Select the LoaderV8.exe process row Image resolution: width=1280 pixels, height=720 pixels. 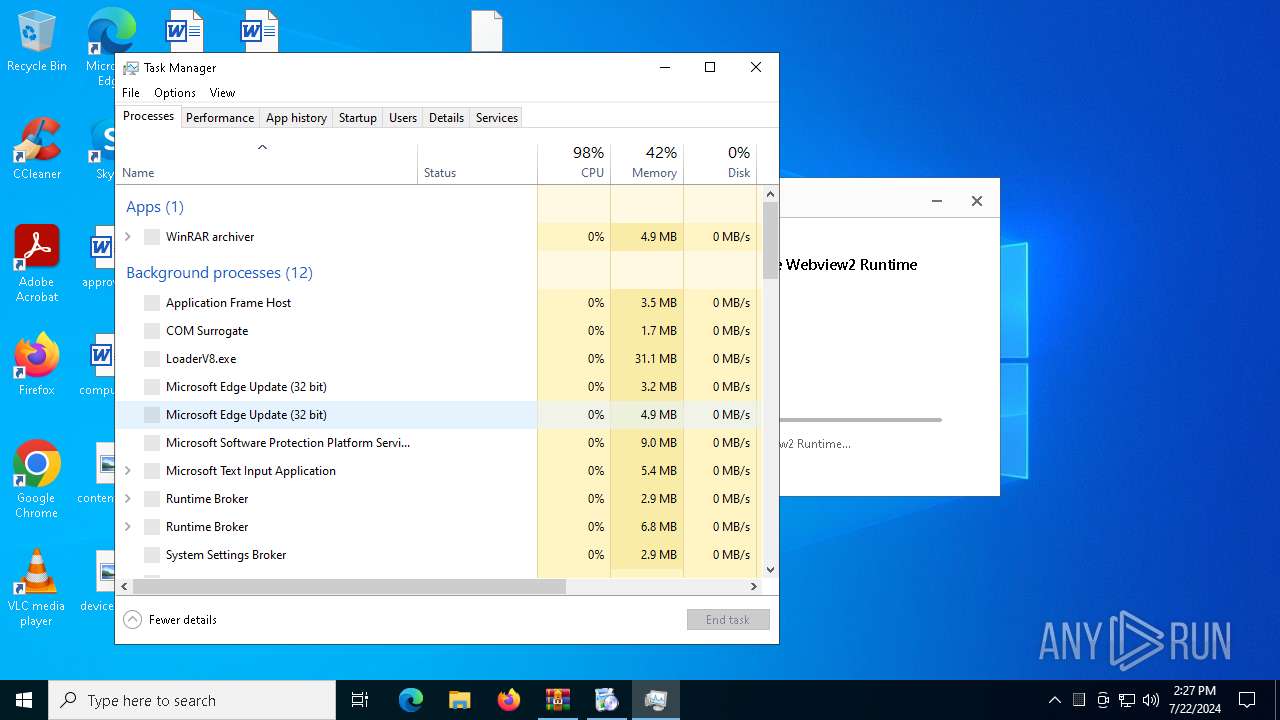[x=439, y=359]
